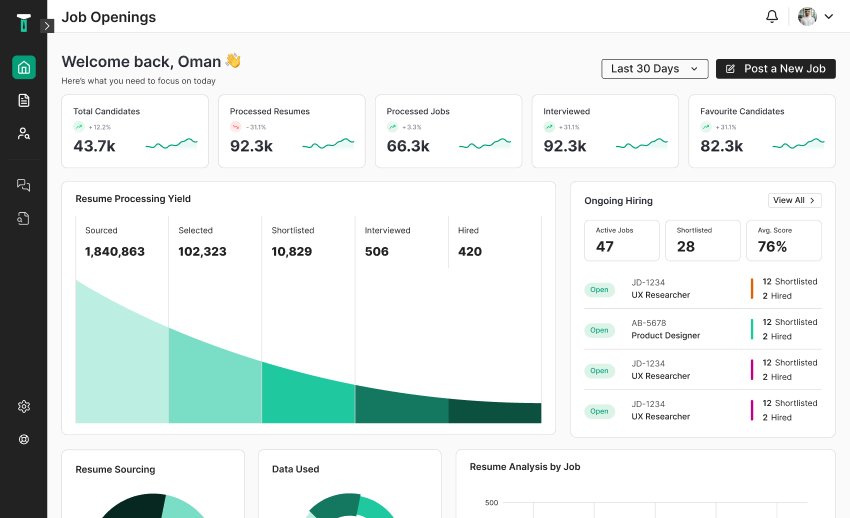This screenshot has width=850, height=518.
Task: Select the Interviewed funnel segment
Action: tap(402, 406)
